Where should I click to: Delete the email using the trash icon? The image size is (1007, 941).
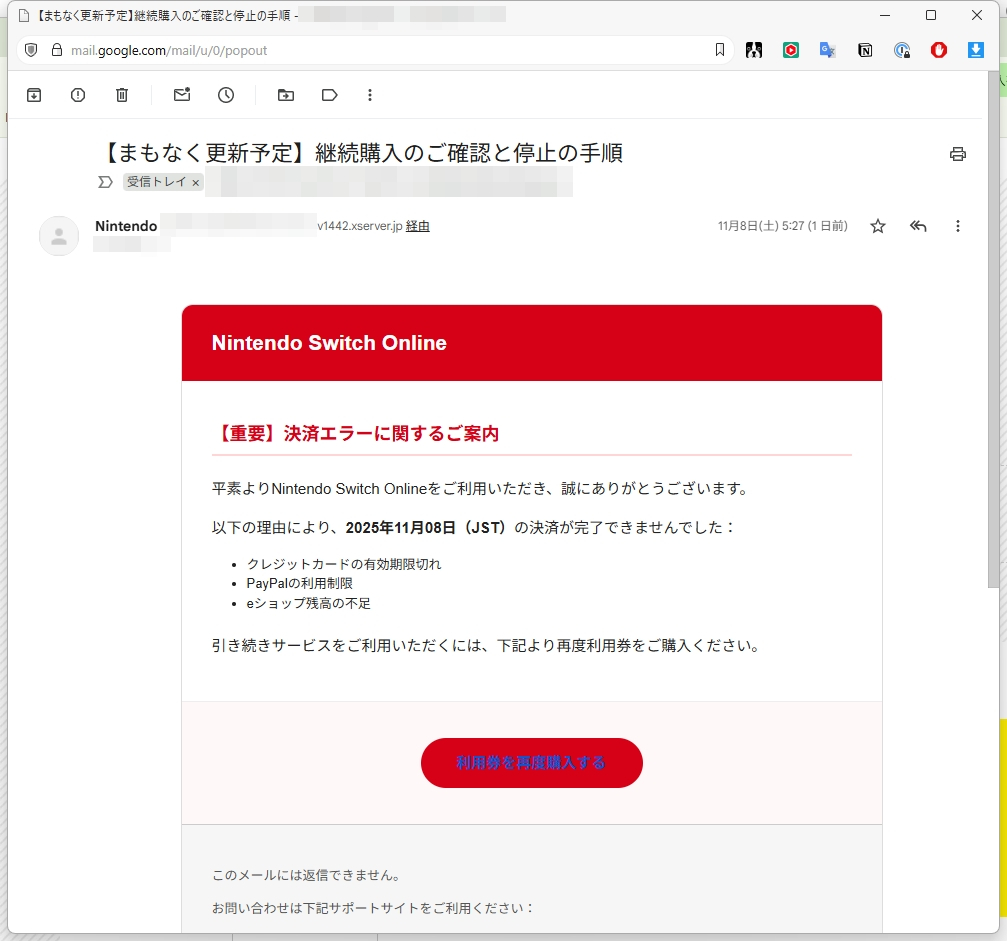pyautogui.click(x=121, y=94)
